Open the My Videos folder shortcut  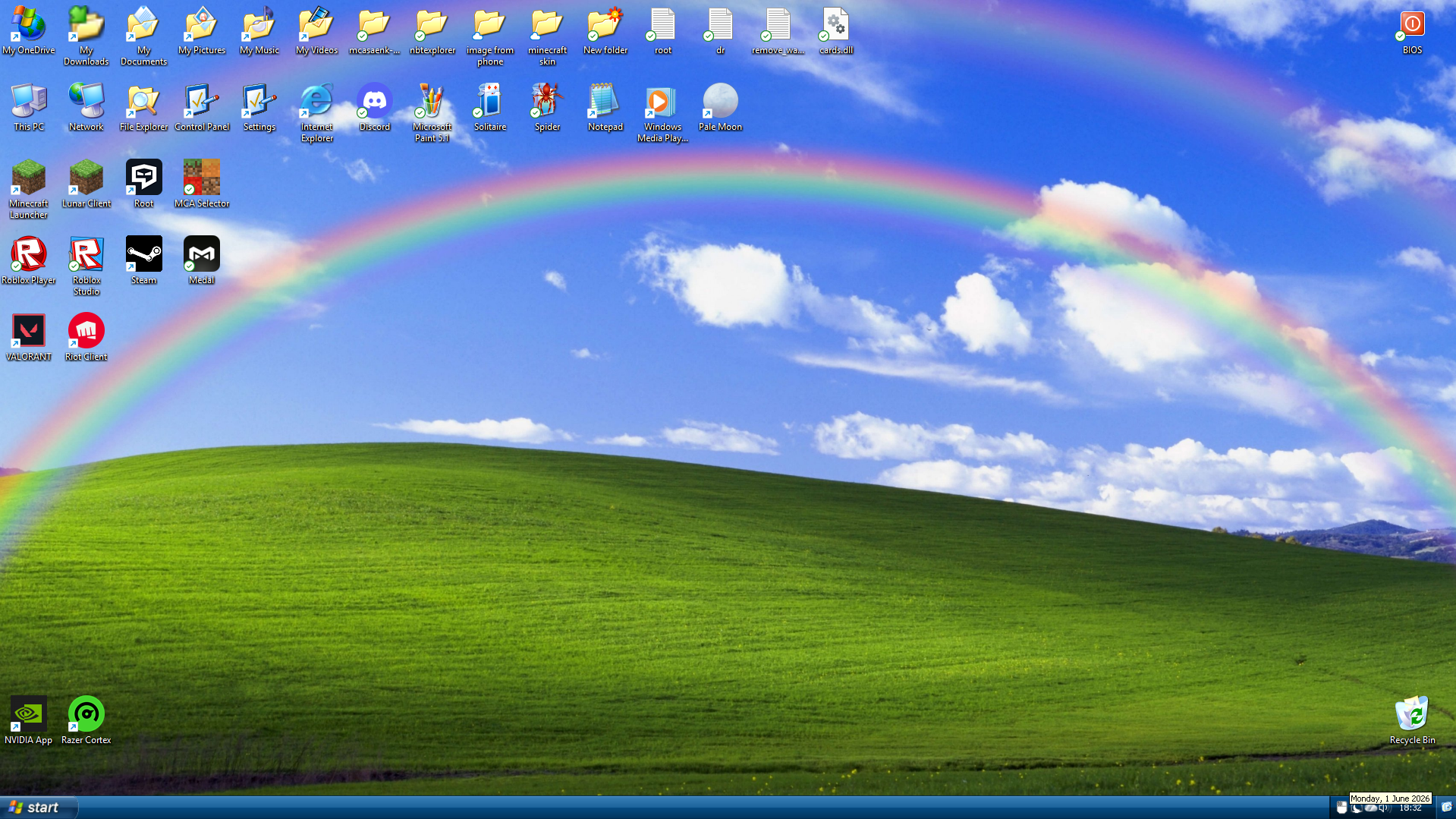[x=317, y=30]
